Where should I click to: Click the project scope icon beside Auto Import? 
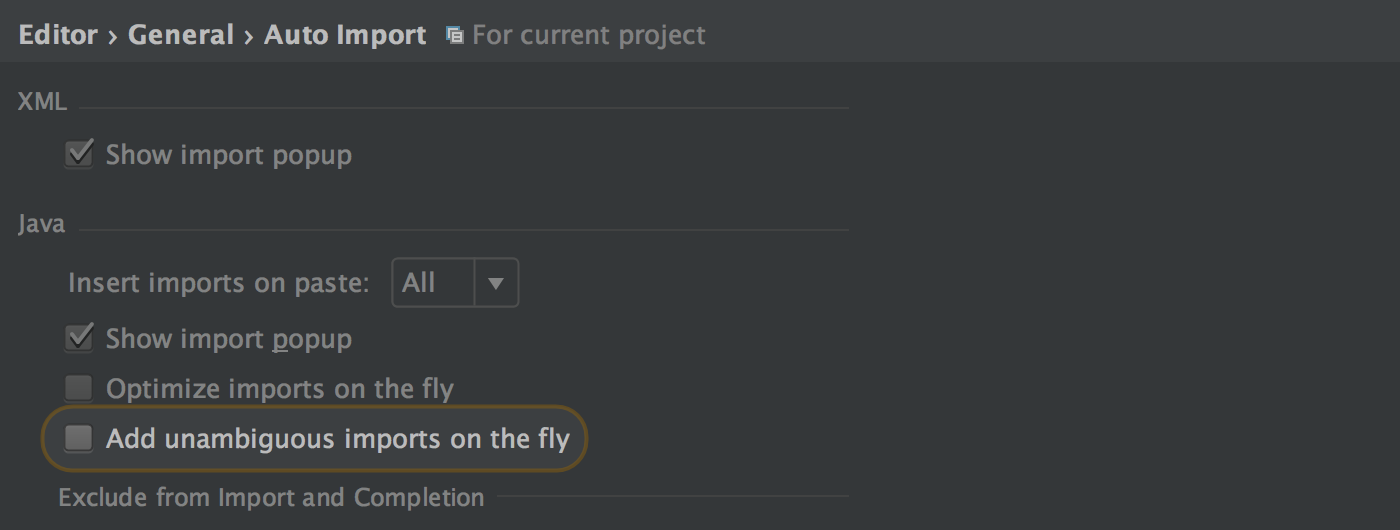point(455,36)
